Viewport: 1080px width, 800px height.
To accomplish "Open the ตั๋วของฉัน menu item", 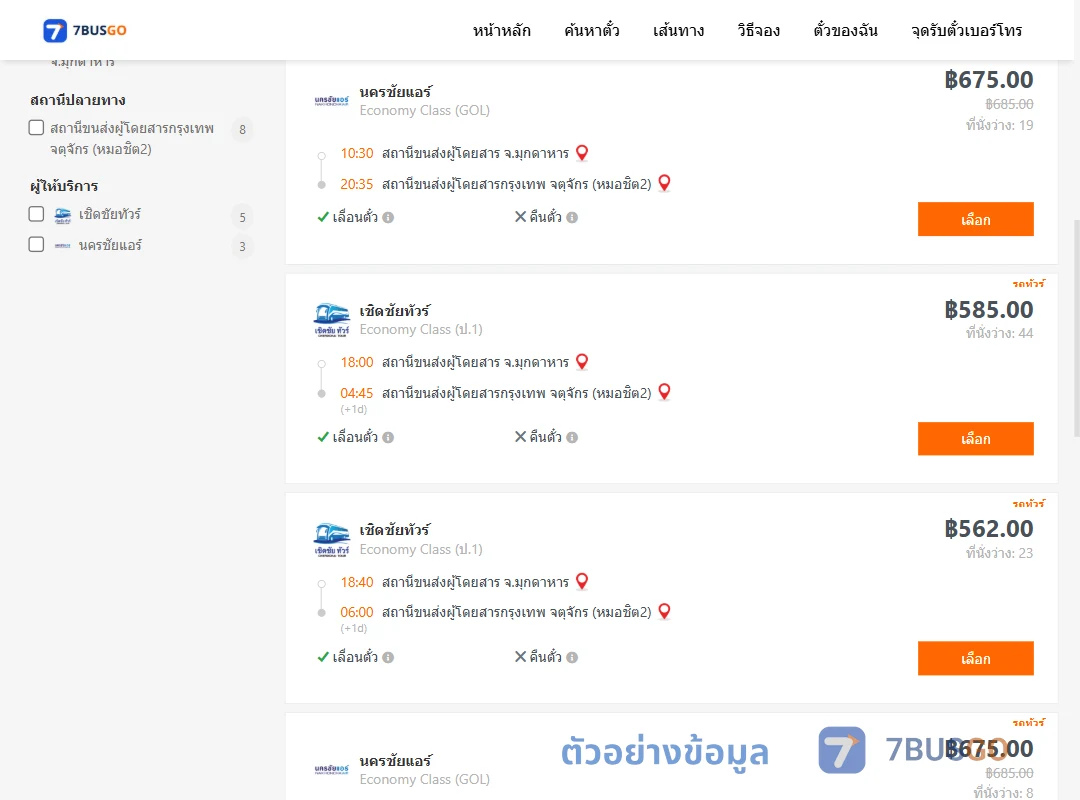I will pyautogui.click(x=845, y=30).
